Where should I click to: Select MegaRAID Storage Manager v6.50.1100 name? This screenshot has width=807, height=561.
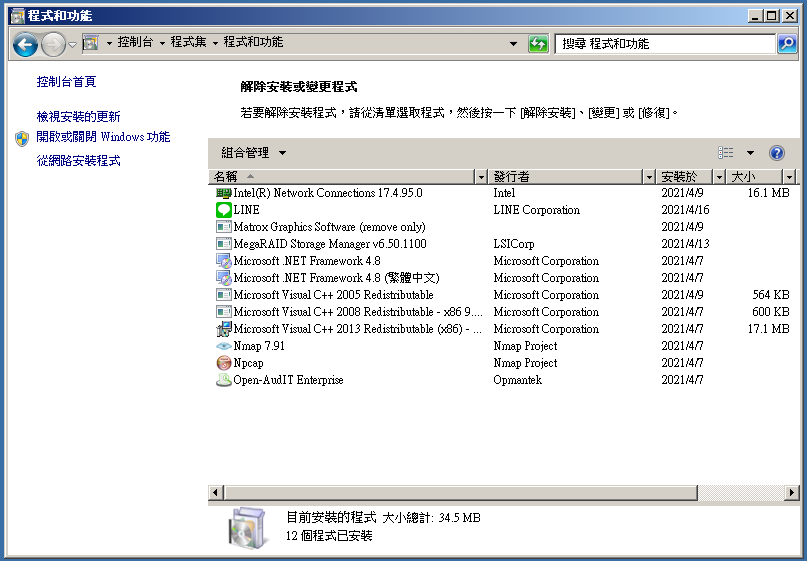[330, 244]
